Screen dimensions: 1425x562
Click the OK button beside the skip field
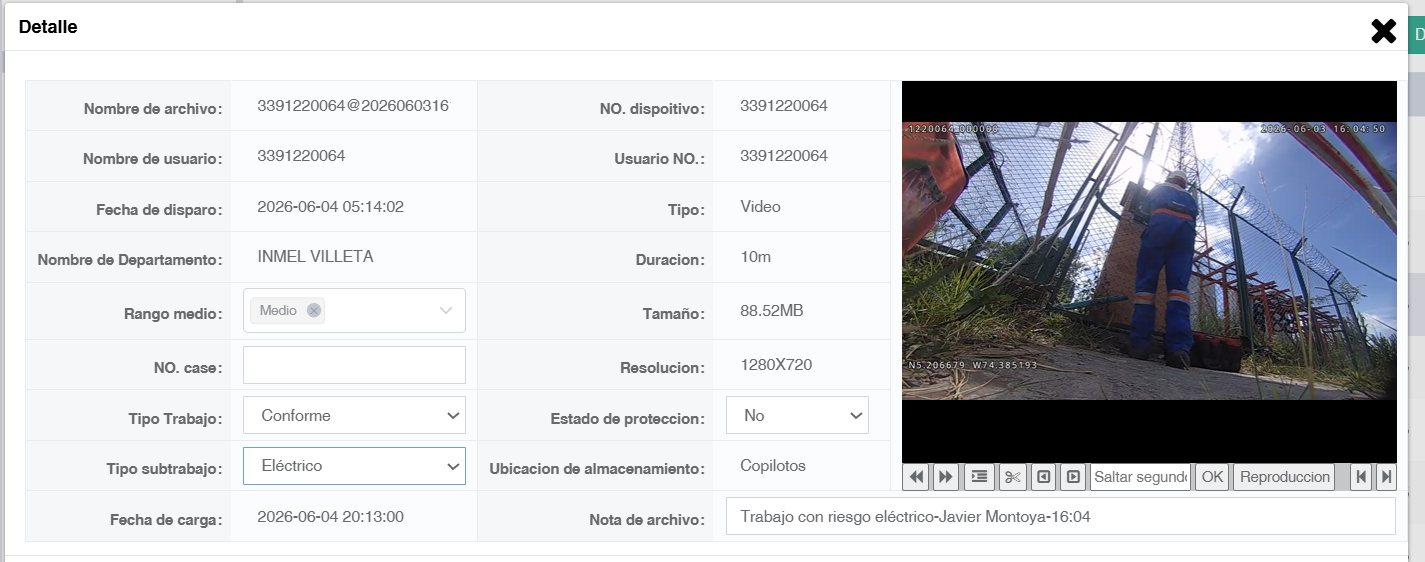click(1212, 477)
